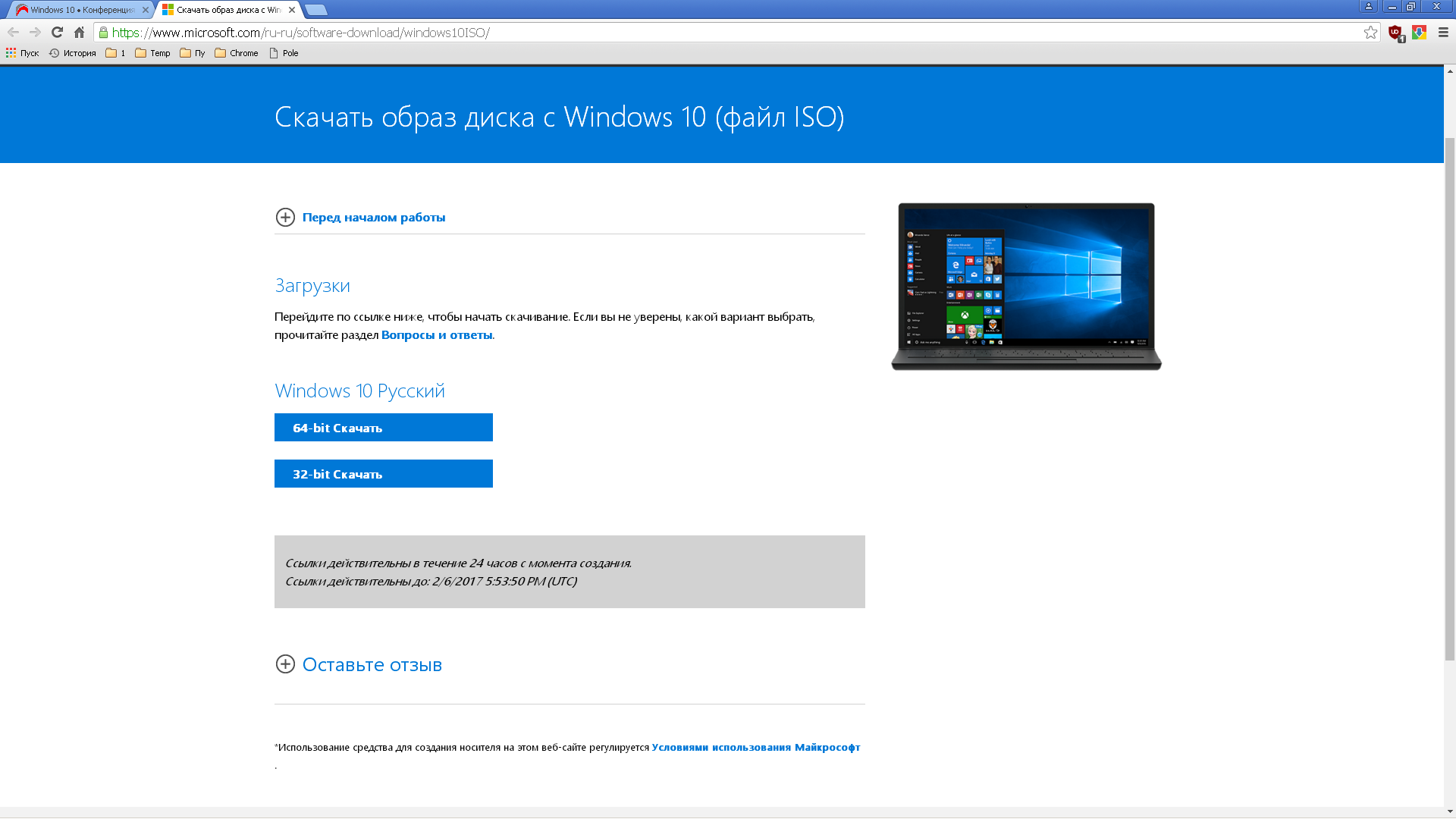The width and height of the screenshot is (1456, 819).
Task: Open a new tab button
Action: click(x=316, y=10)
